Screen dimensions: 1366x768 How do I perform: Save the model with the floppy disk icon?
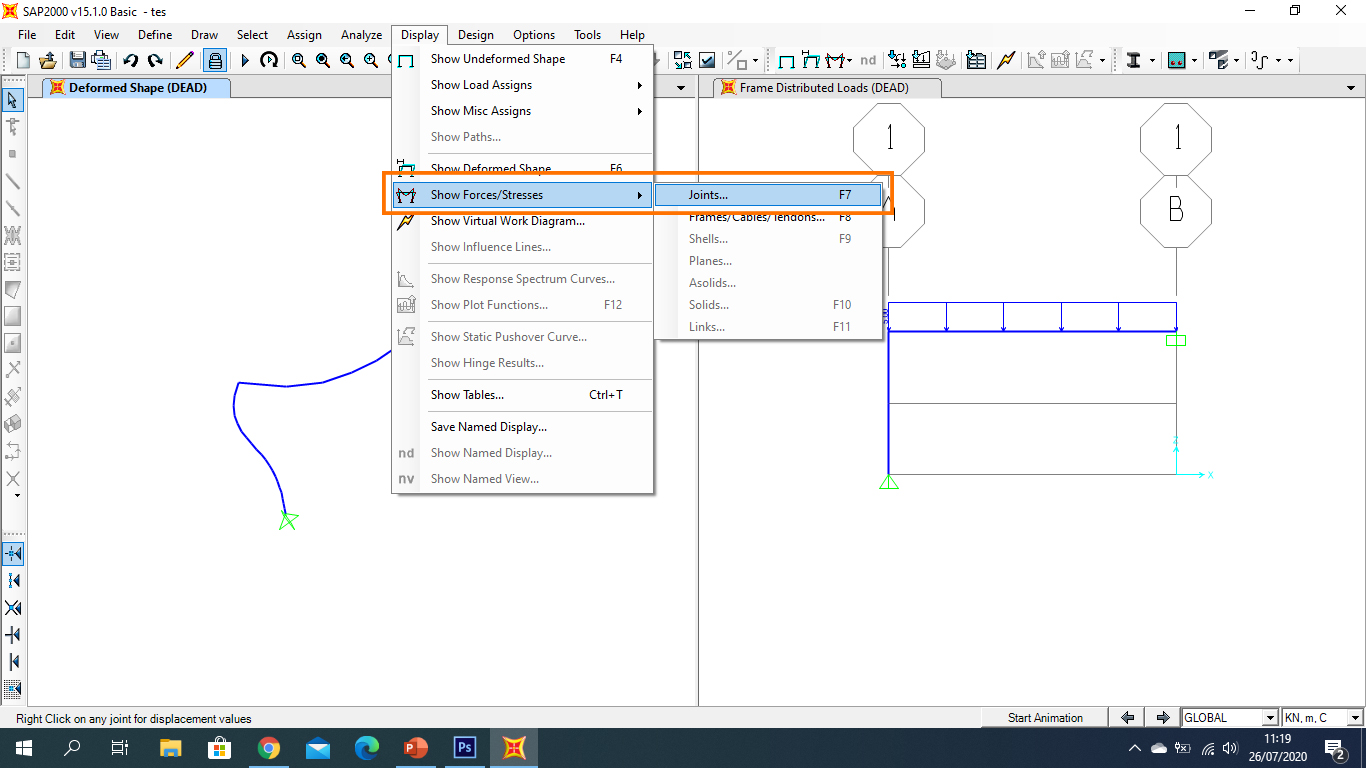[x=77, y=60]
